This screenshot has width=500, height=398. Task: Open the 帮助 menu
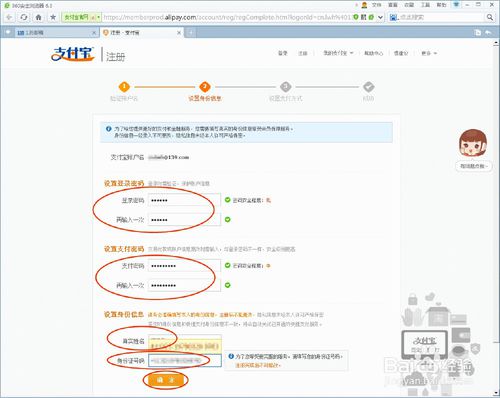[441, 5]
